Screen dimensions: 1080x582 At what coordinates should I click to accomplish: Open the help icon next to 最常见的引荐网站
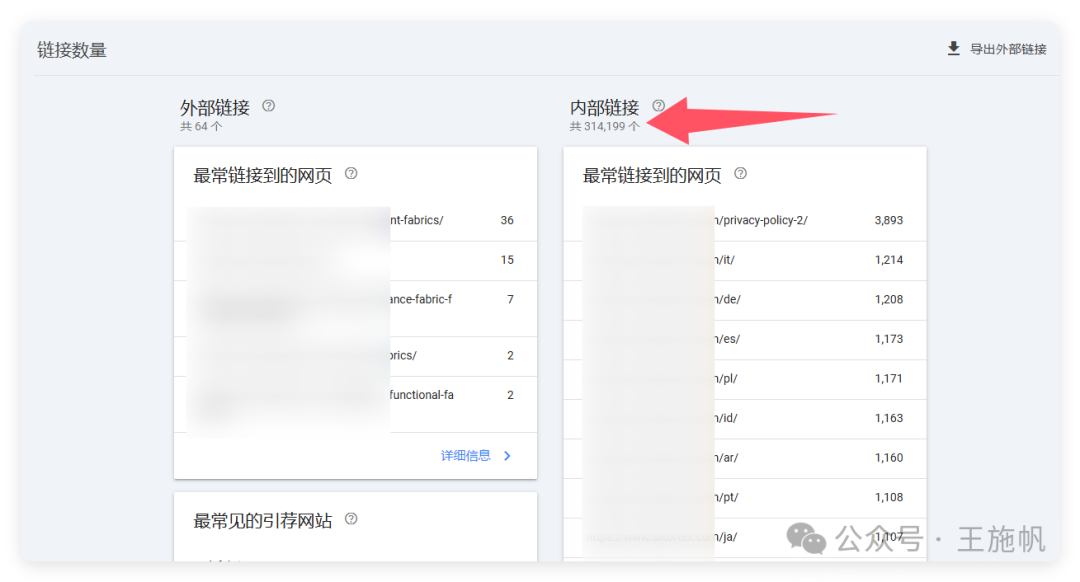[351, 518]
